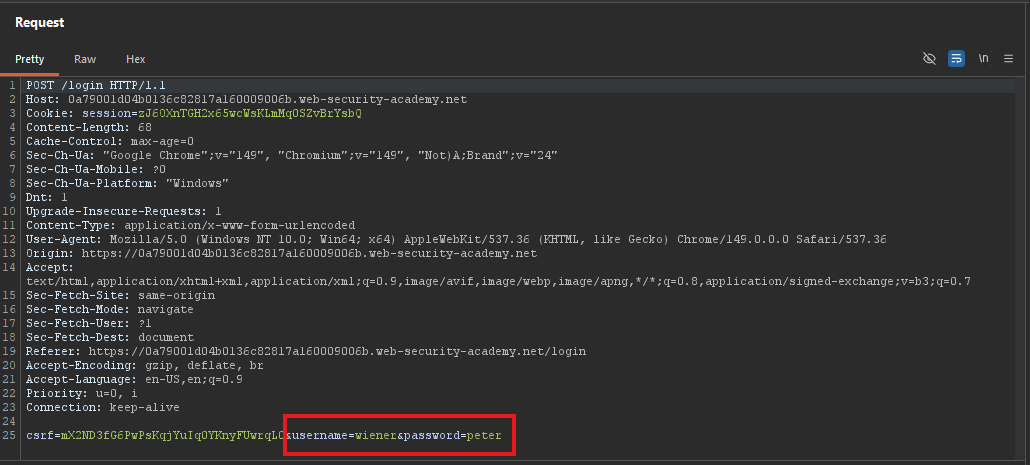The width and height of the screenshot is (1030, 465).
Task: Click the Sec-Fetch-User: ?1 line
Action: (89, 323)
